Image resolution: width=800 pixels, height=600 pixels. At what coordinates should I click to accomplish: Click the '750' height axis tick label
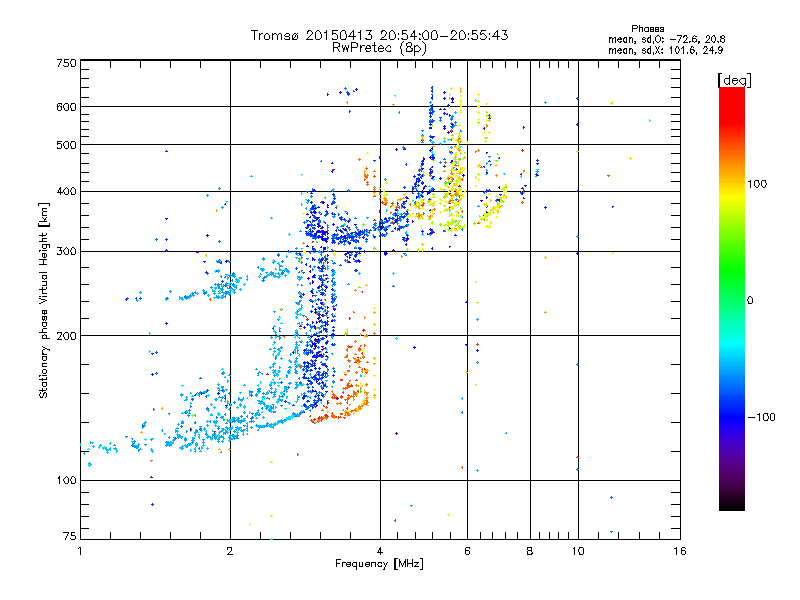click(x=66, y=63)
